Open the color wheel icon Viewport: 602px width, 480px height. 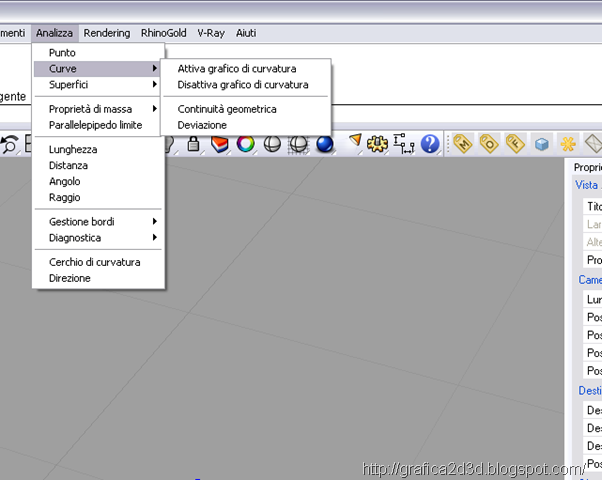(x=245, y=144)
